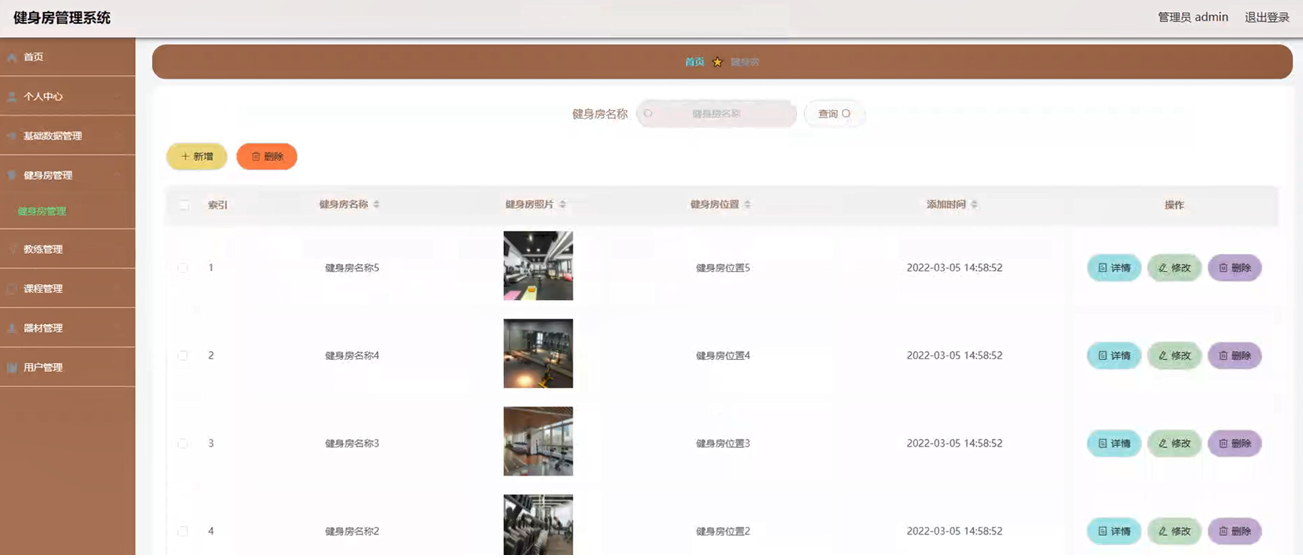Viewport: 1303px width, 558px height.
Task: Sort by 添加时间 using its sort arrows
Action: point(974,205)
